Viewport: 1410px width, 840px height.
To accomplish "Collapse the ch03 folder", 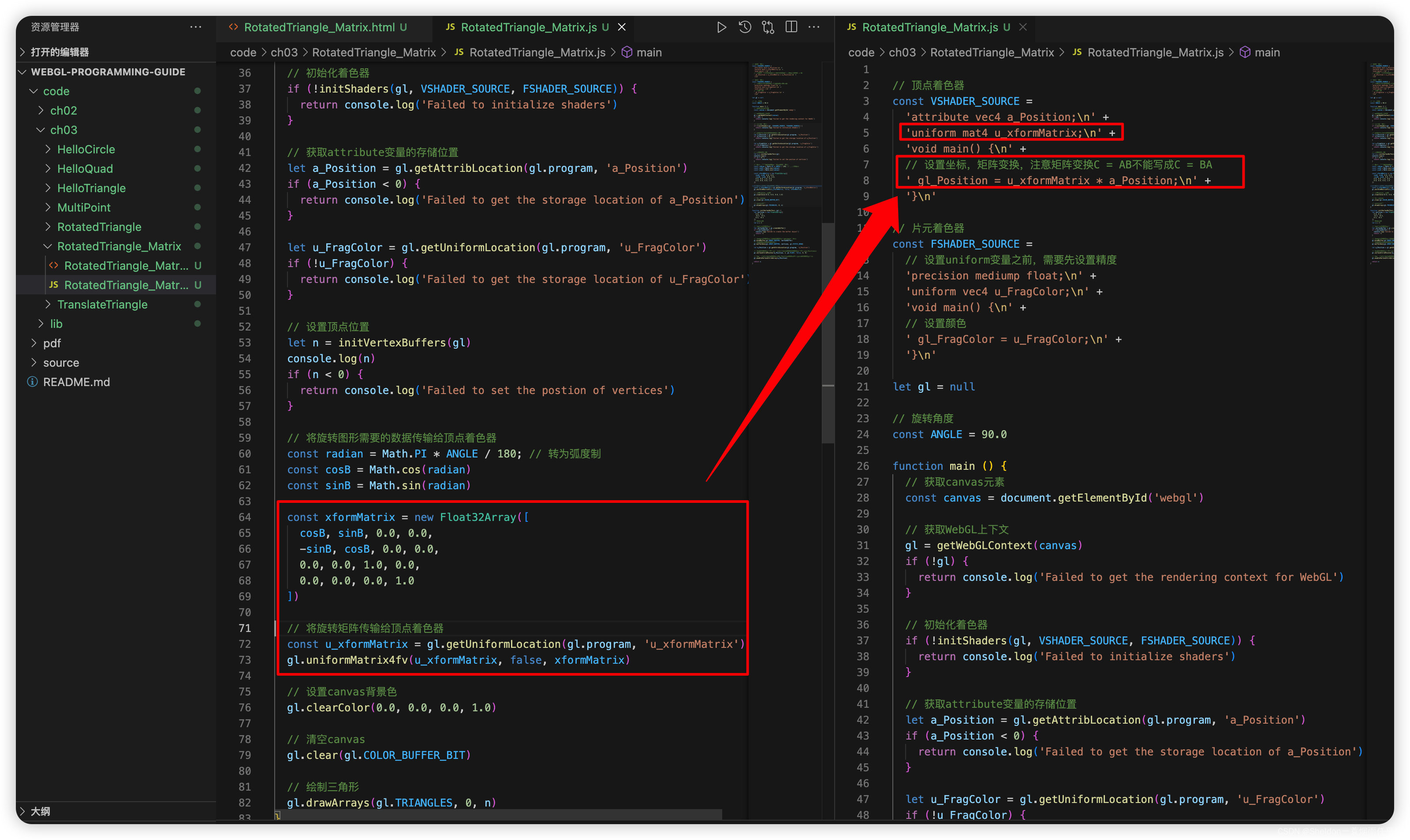I will coord(63,130).
